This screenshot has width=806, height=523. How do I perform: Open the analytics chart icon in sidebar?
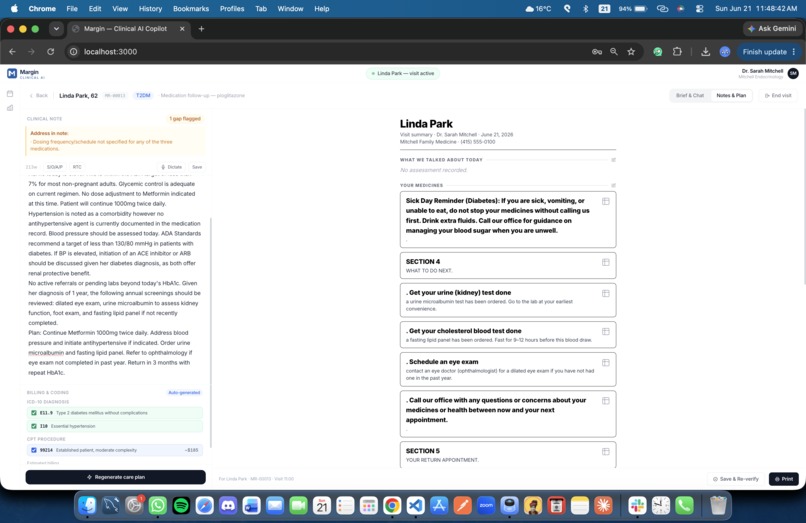10,108
